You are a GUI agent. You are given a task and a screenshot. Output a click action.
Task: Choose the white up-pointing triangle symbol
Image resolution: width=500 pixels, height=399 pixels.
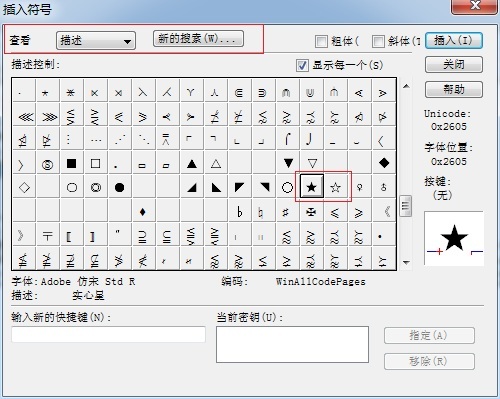pos(216,163)
